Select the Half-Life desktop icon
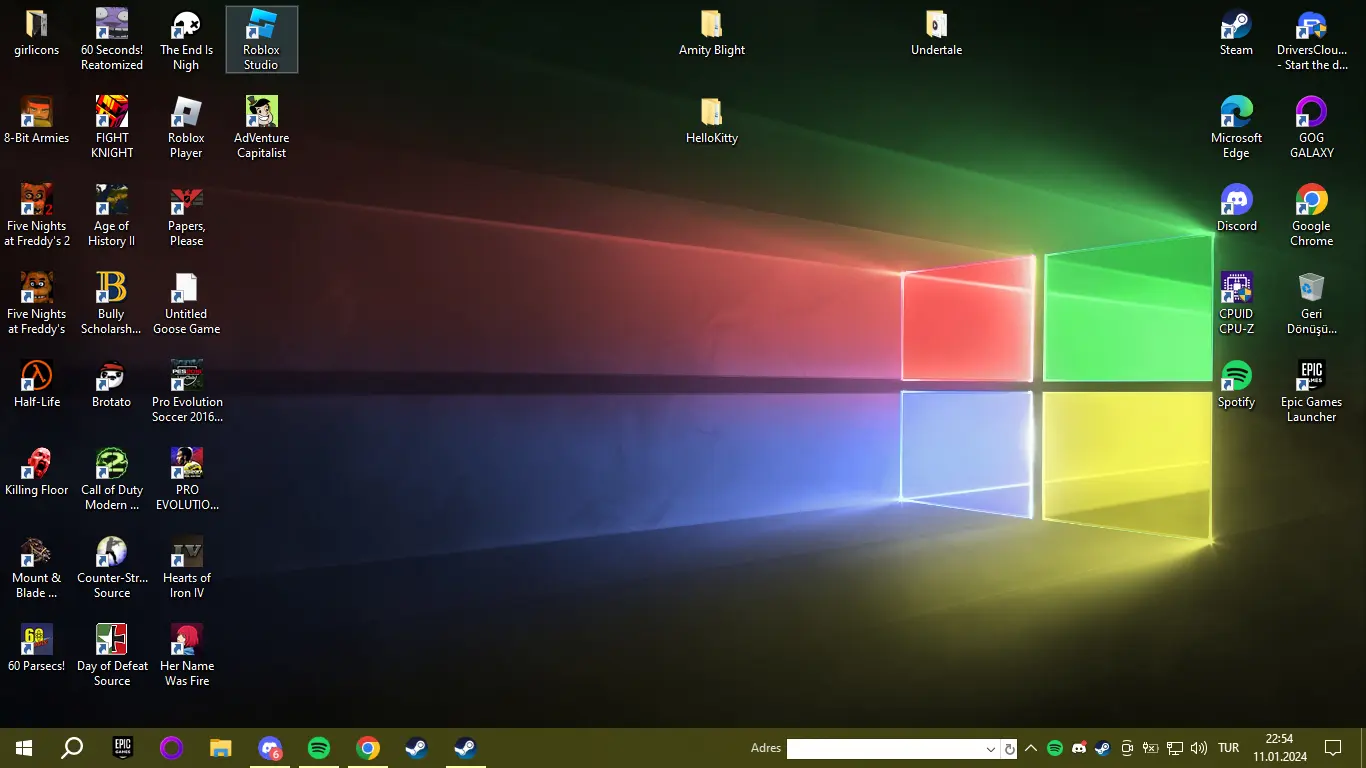The width and height of the screenshot is (1366, 768). click(x=37, y=385)
